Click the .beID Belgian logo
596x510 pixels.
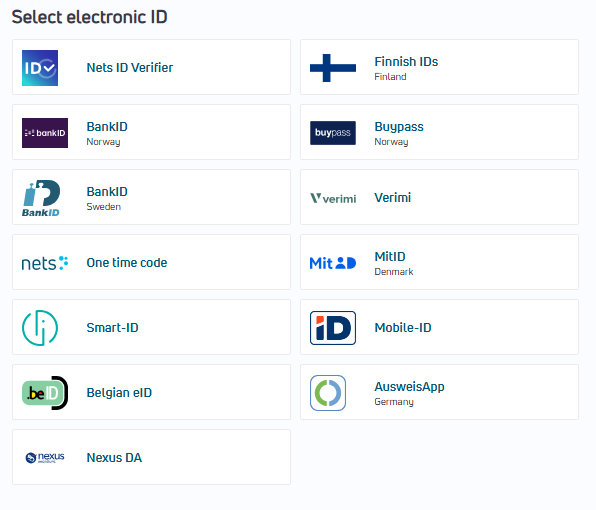pos(45,393)
